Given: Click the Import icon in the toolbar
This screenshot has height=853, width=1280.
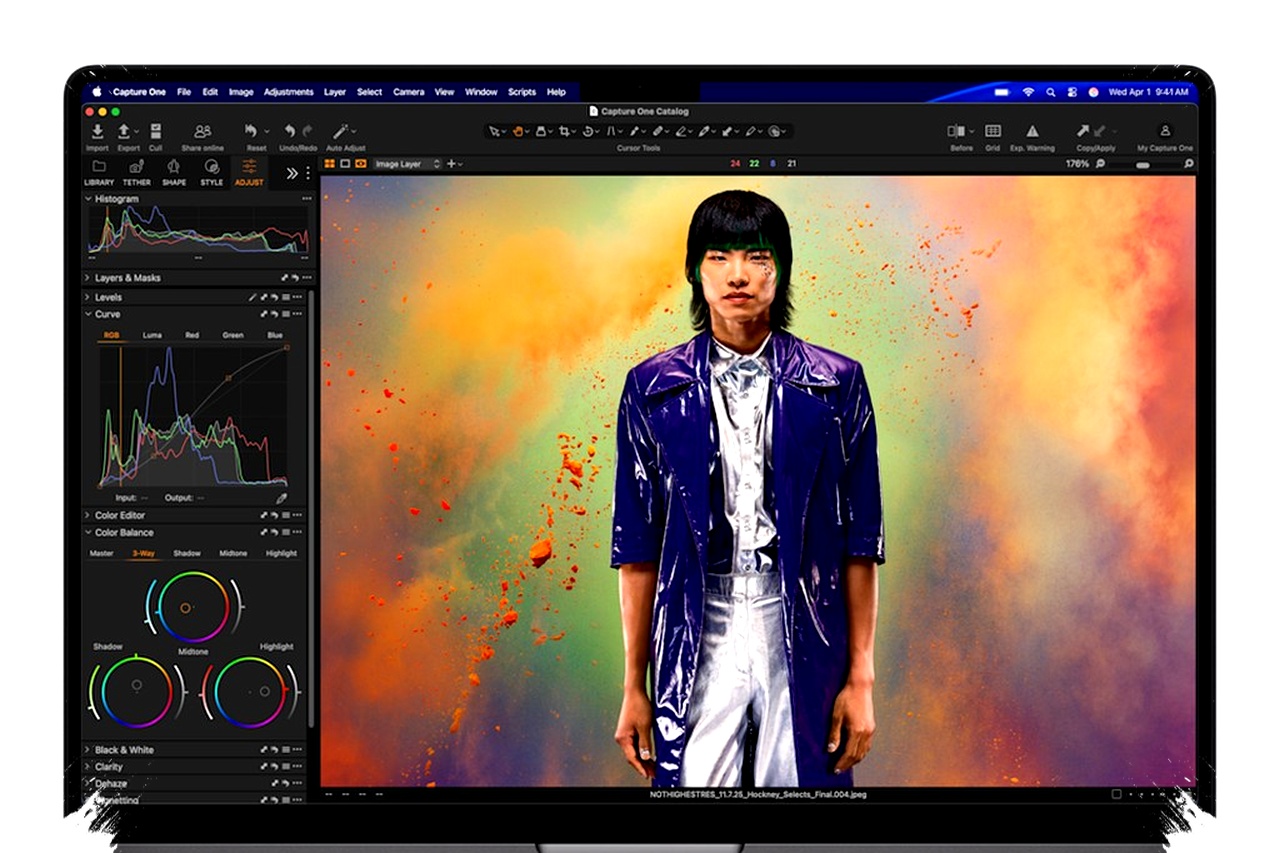Looking at the screenshot, I should click(97, 131).
